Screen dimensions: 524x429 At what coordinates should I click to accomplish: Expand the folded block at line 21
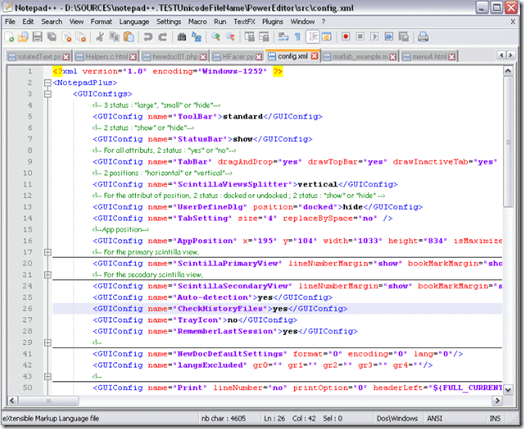[x=47, y=275]
